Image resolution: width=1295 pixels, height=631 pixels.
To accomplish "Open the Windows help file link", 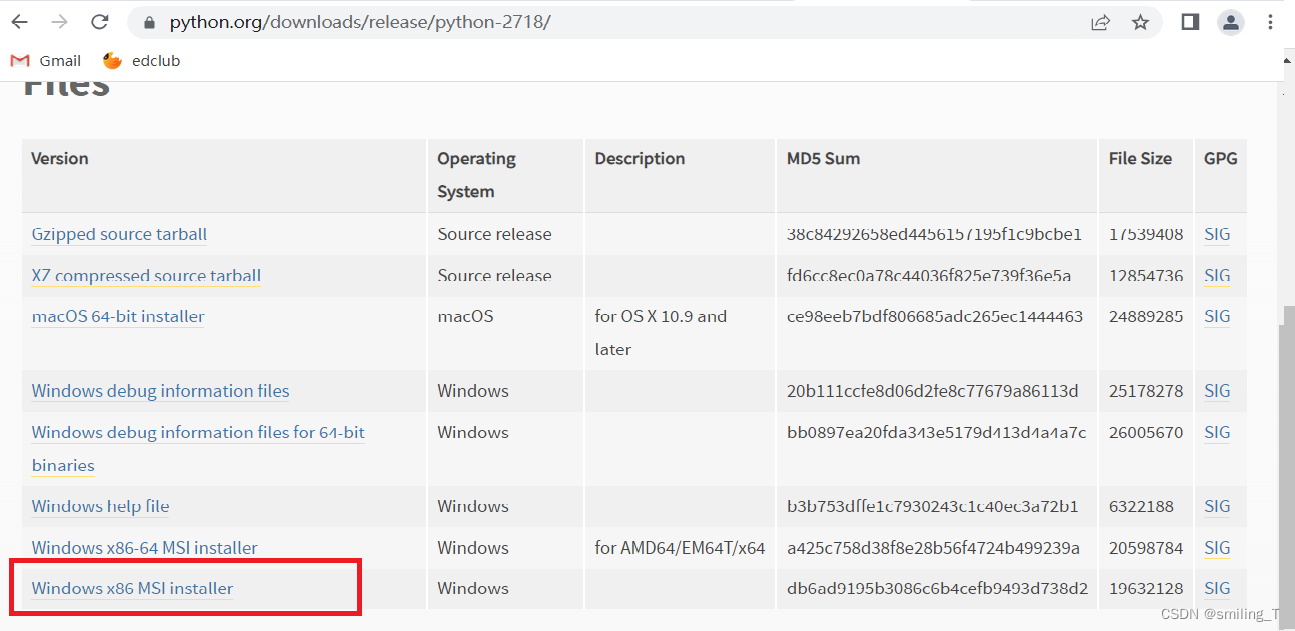I will pos(99,506).
